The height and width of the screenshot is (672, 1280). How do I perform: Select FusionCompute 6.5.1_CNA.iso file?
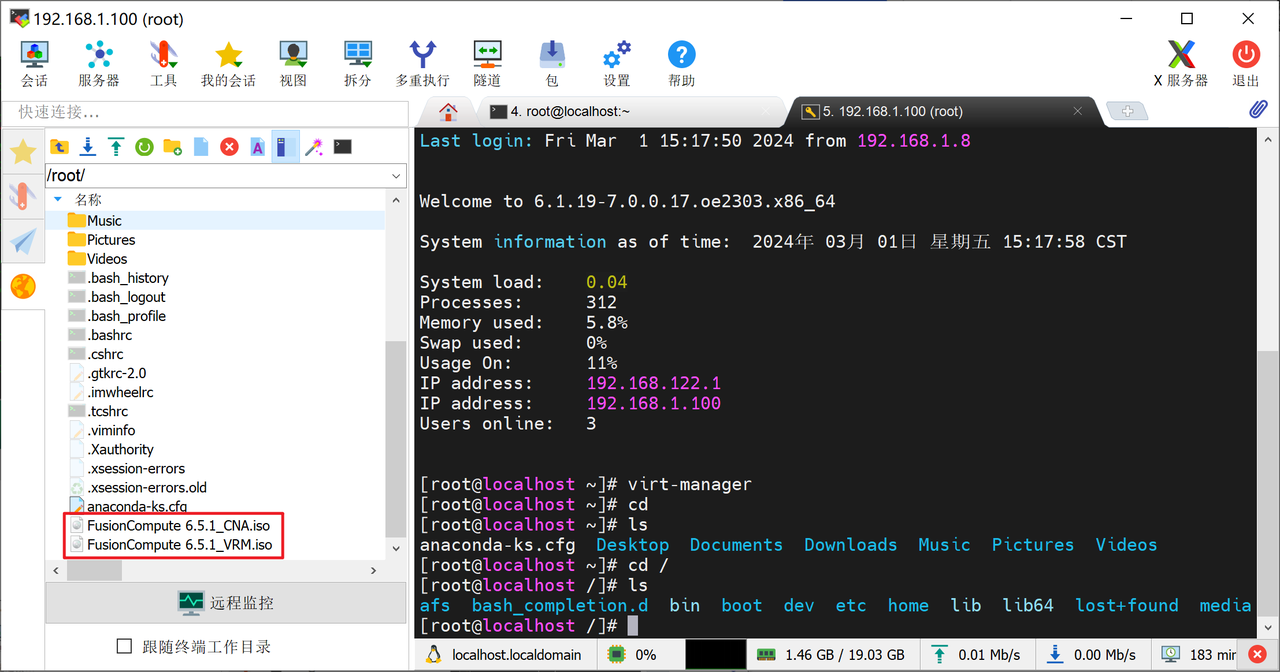pos(176,525)
